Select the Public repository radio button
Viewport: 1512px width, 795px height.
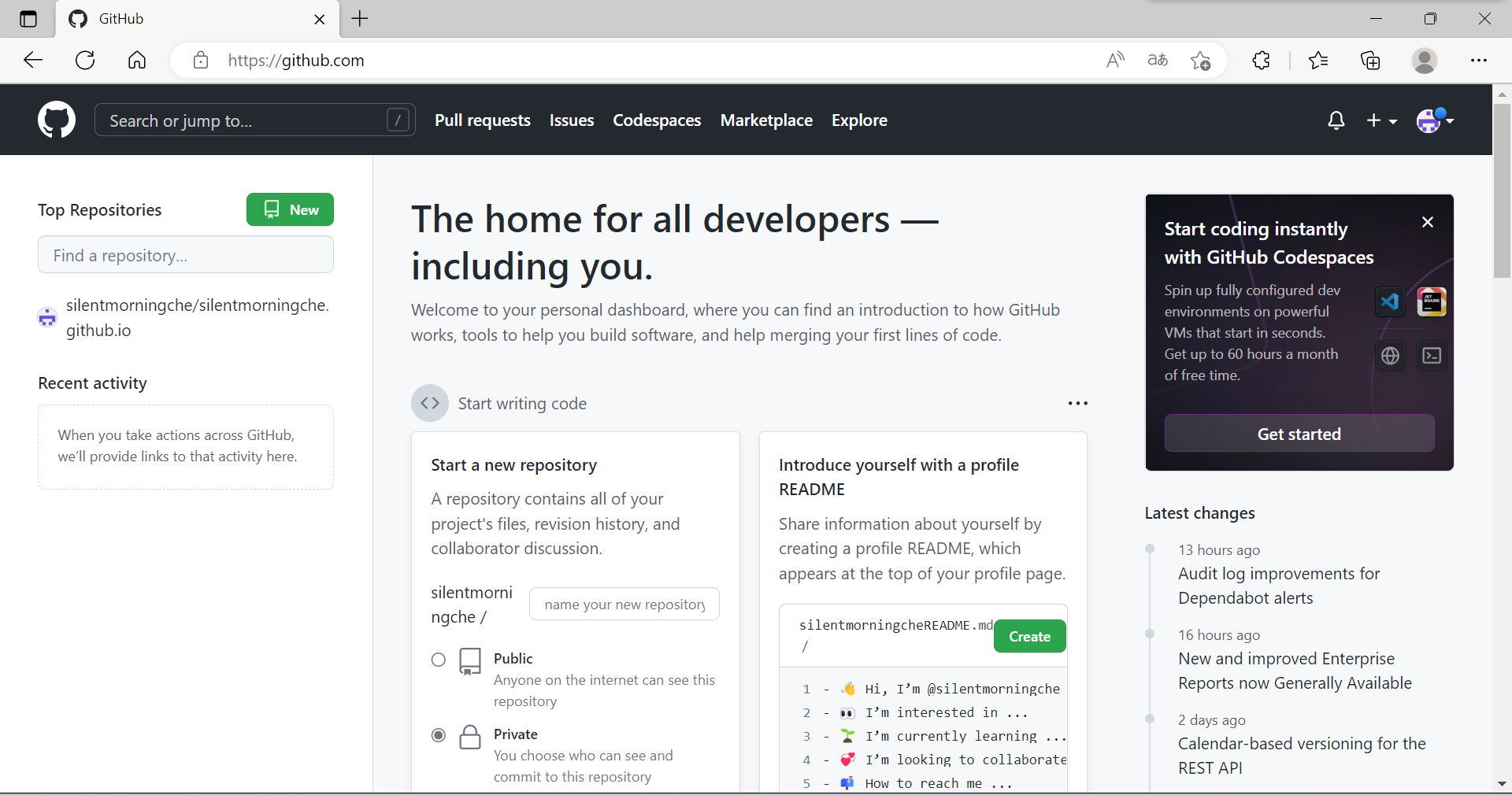(x=439, y=660)
